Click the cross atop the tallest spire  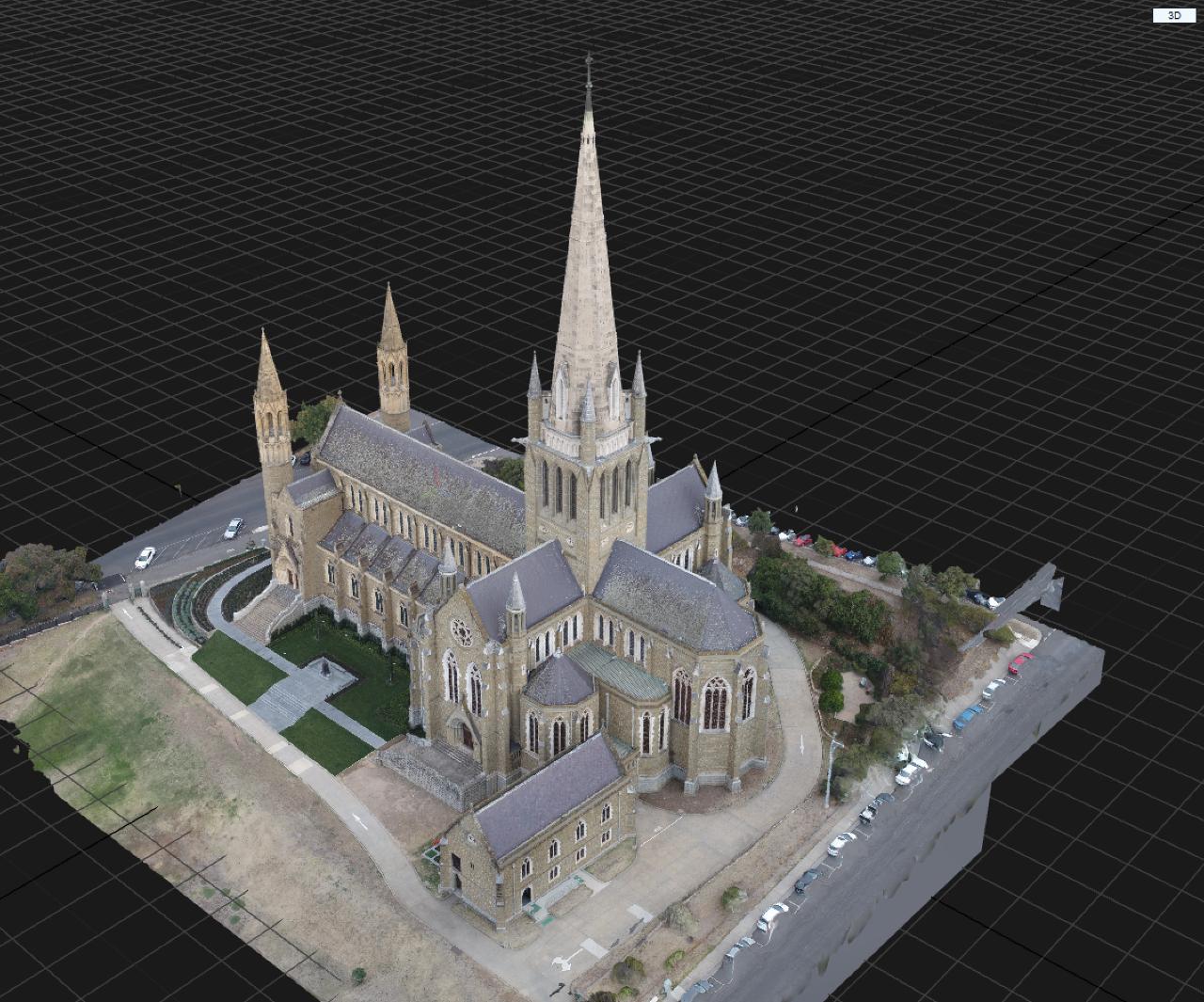589,66
